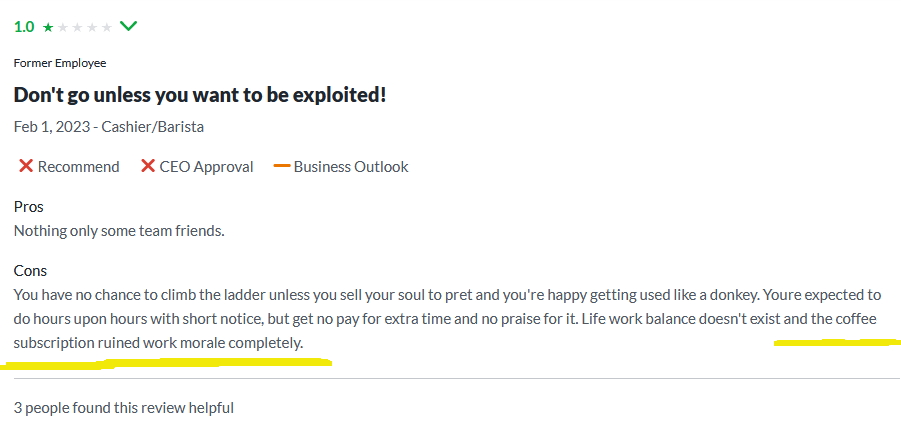Click the green filled first rating star
The height and width of the screenshot is (434, 901).
[48, 27]
